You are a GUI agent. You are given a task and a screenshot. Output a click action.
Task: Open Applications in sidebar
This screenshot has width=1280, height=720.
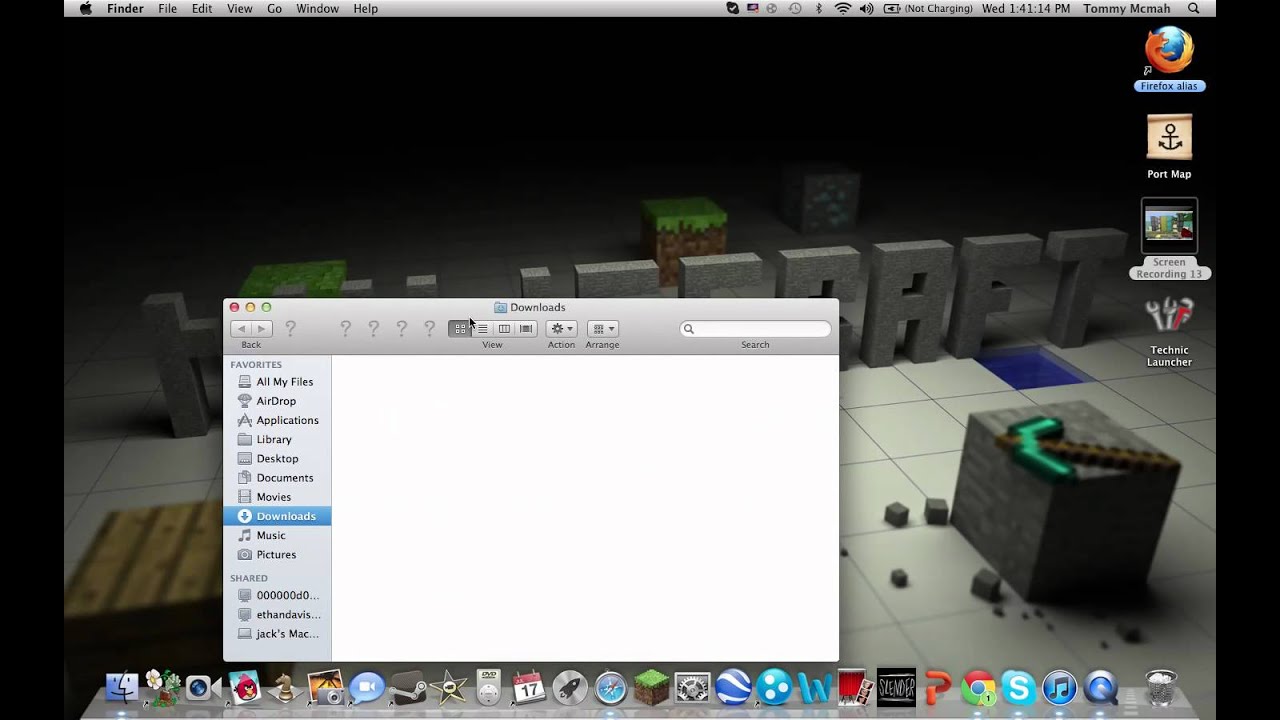pos(277,420)
